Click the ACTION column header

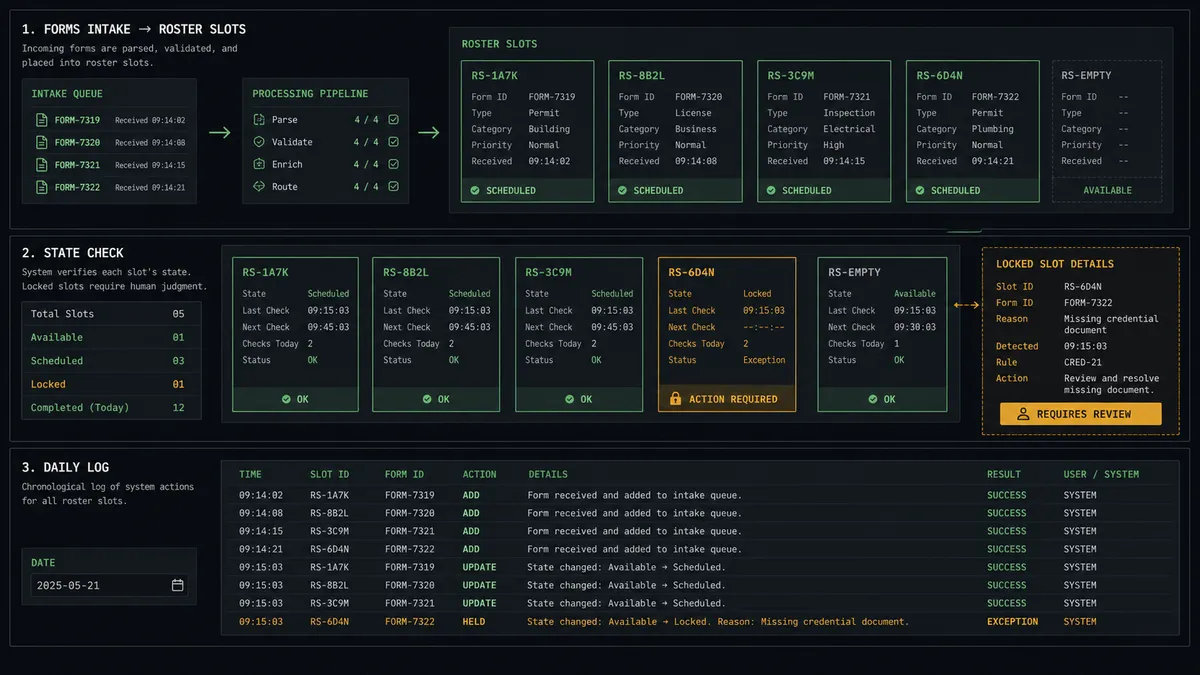480,474
